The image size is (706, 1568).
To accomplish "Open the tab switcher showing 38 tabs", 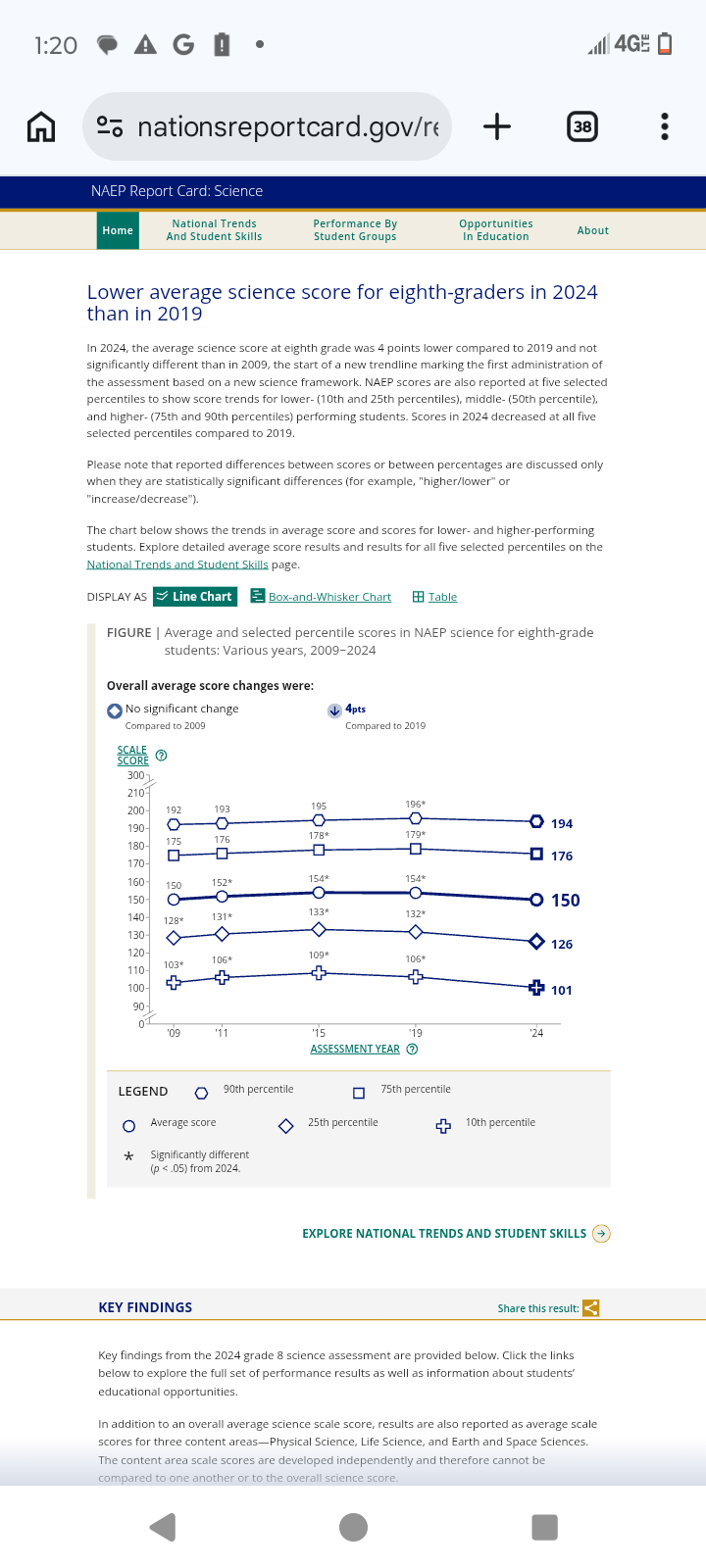I will click(x=582, y=126).
